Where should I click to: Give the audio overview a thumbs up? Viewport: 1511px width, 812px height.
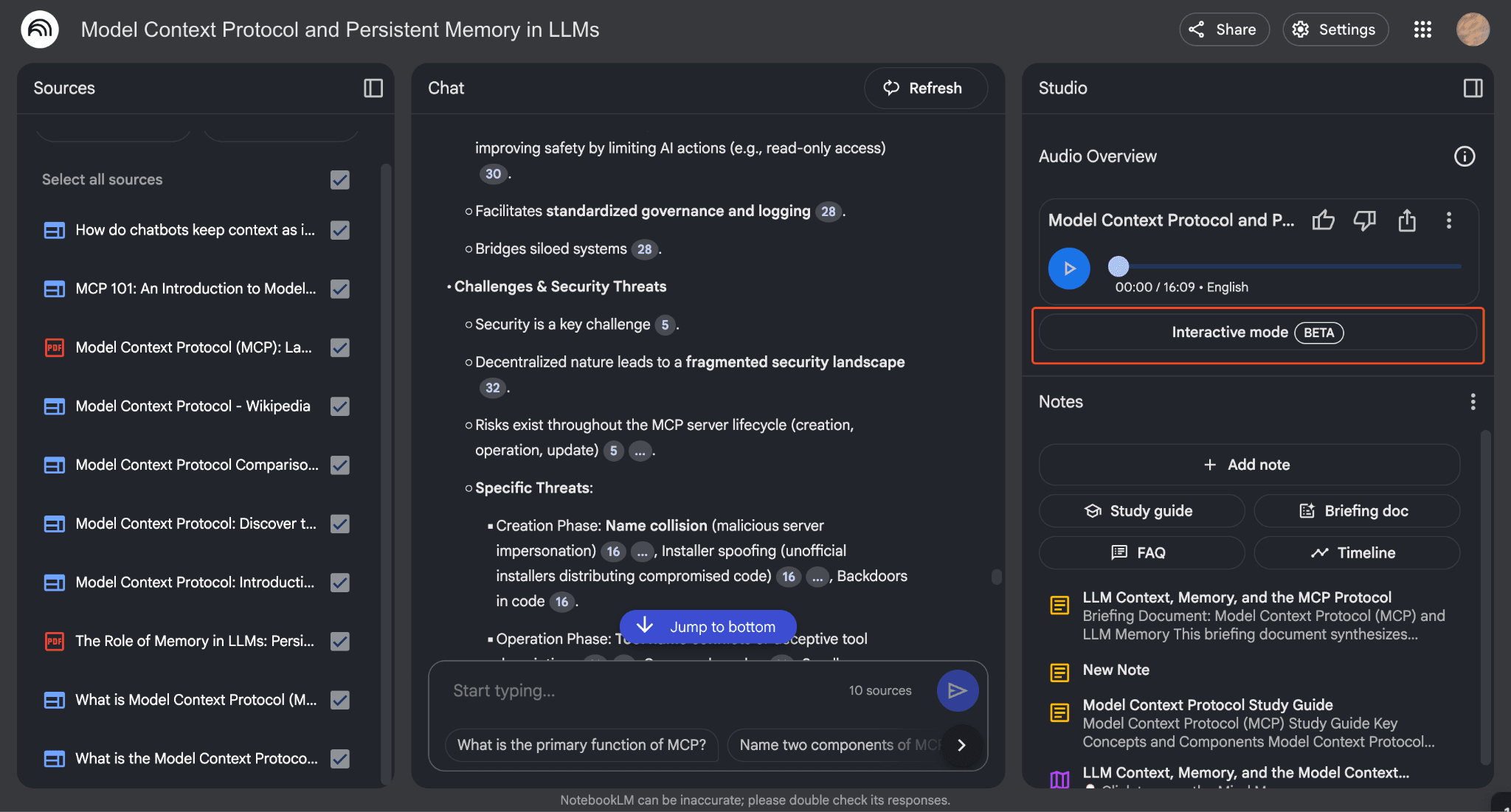pyautogui.click(x=1323, y=220)
